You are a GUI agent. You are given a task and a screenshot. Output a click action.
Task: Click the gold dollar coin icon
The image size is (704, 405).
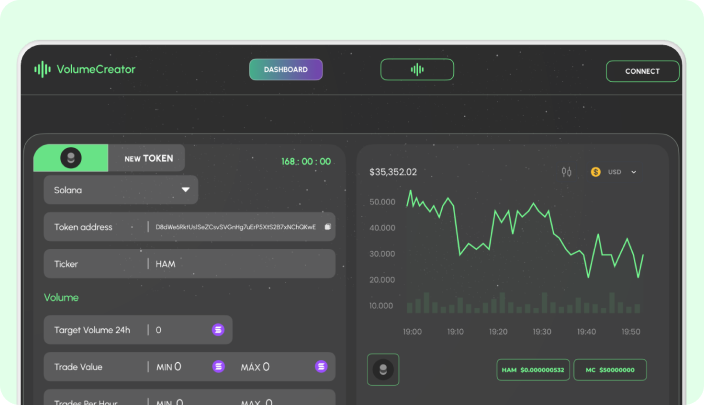595,172
